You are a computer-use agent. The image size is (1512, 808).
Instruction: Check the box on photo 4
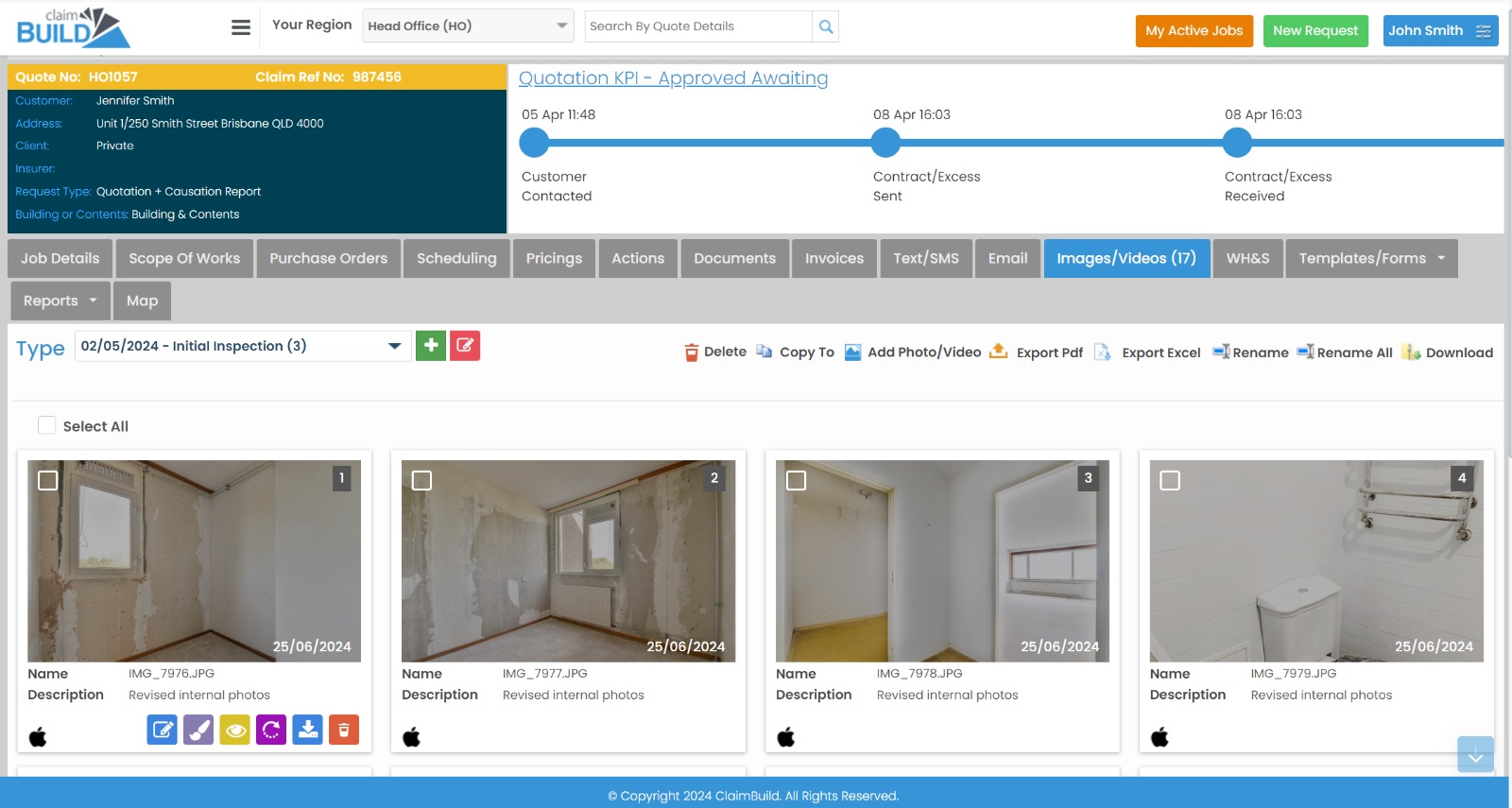point(1170,481)
